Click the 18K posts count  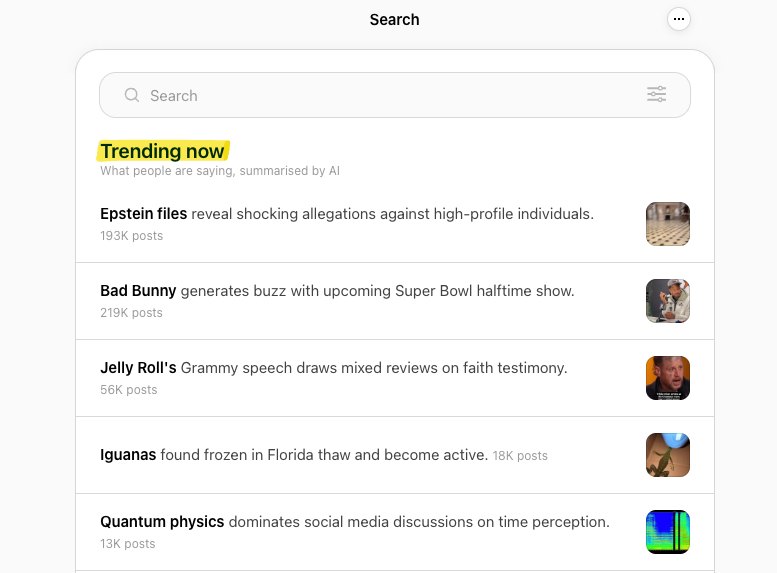point(520,456)
